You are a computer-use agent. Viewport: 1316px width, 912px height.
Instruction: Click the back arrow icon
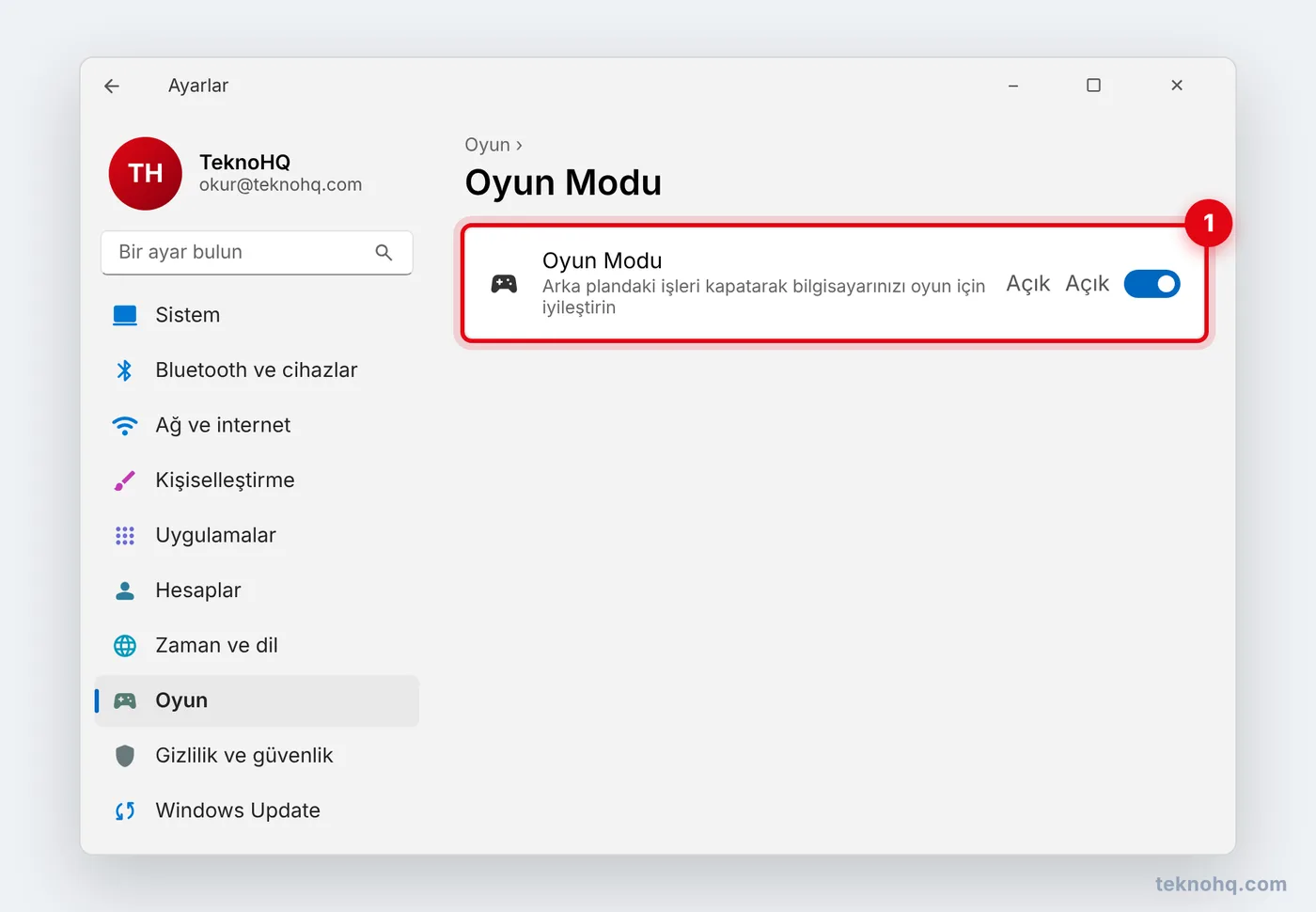coord(112,86)
